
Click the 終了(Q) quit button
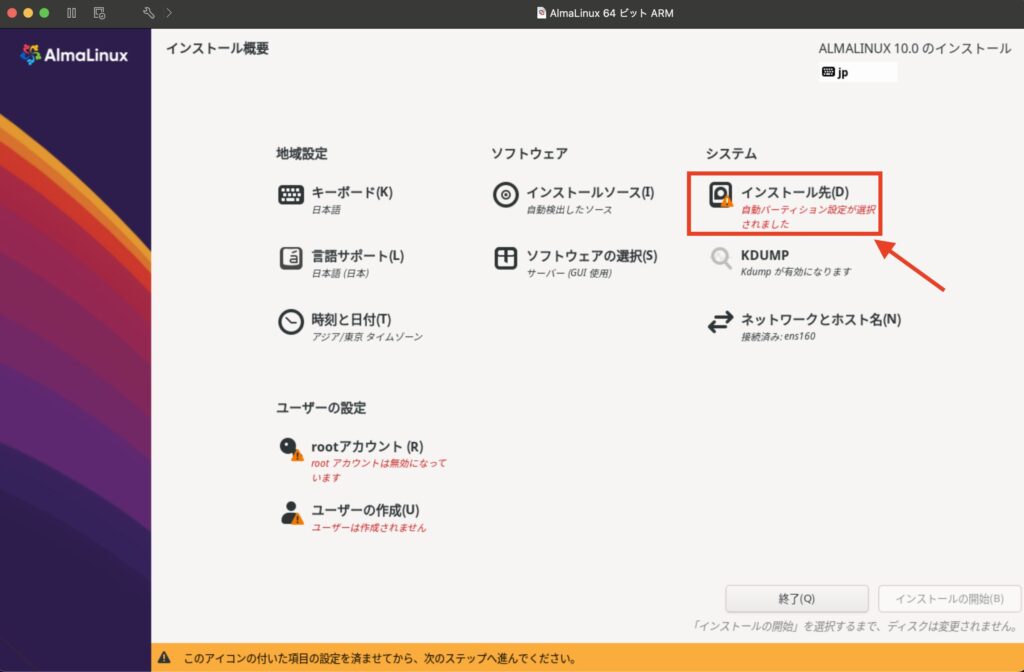797,598
